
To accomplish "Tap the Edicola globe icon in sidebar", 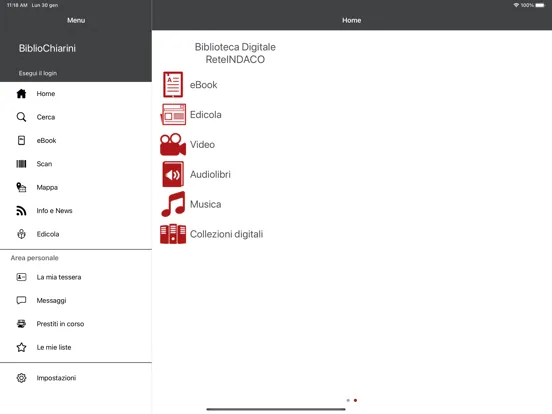I will tap(21, 234).
